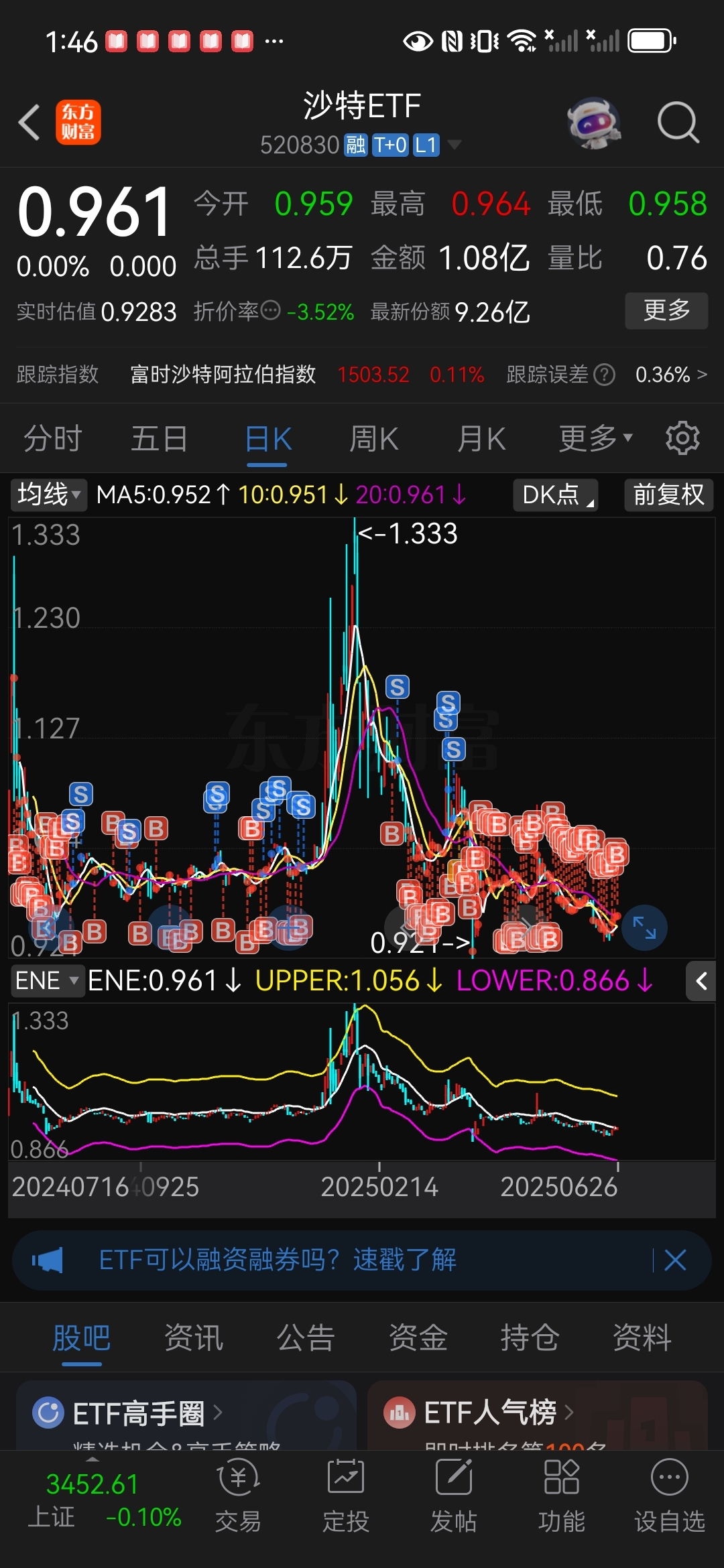The width and height of the screenshot is (724, 1568).
Task: Tap the L1 quote level badge
Action: tap(426, 145)
